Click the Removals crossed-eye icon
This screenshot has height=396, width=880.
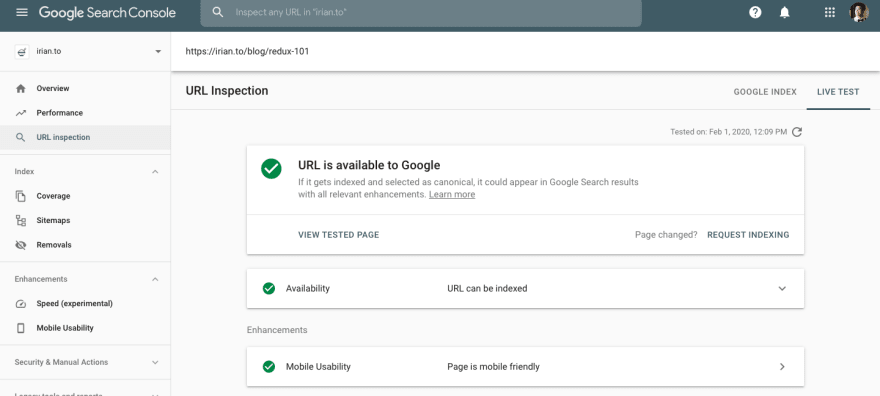21,245
